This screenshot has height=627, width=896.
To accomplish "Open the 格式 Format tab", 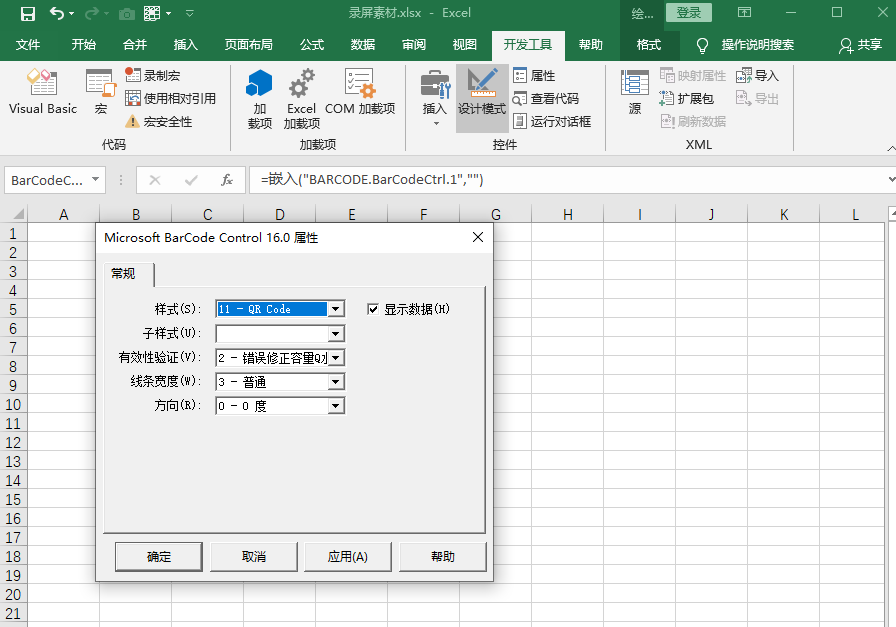I will click(x=649, y=45).
